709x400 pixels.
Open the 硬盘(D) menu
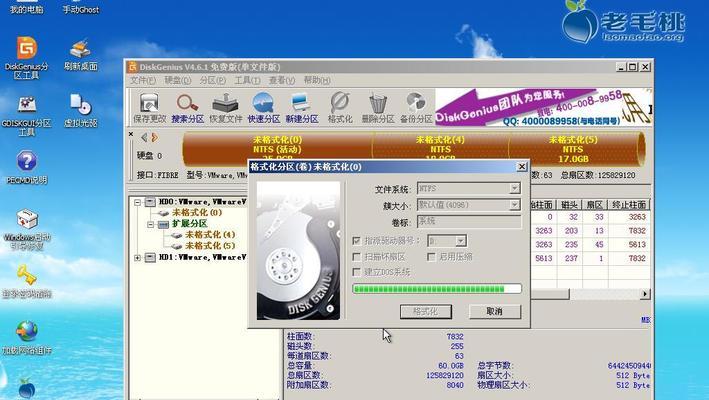coord(178,80)
